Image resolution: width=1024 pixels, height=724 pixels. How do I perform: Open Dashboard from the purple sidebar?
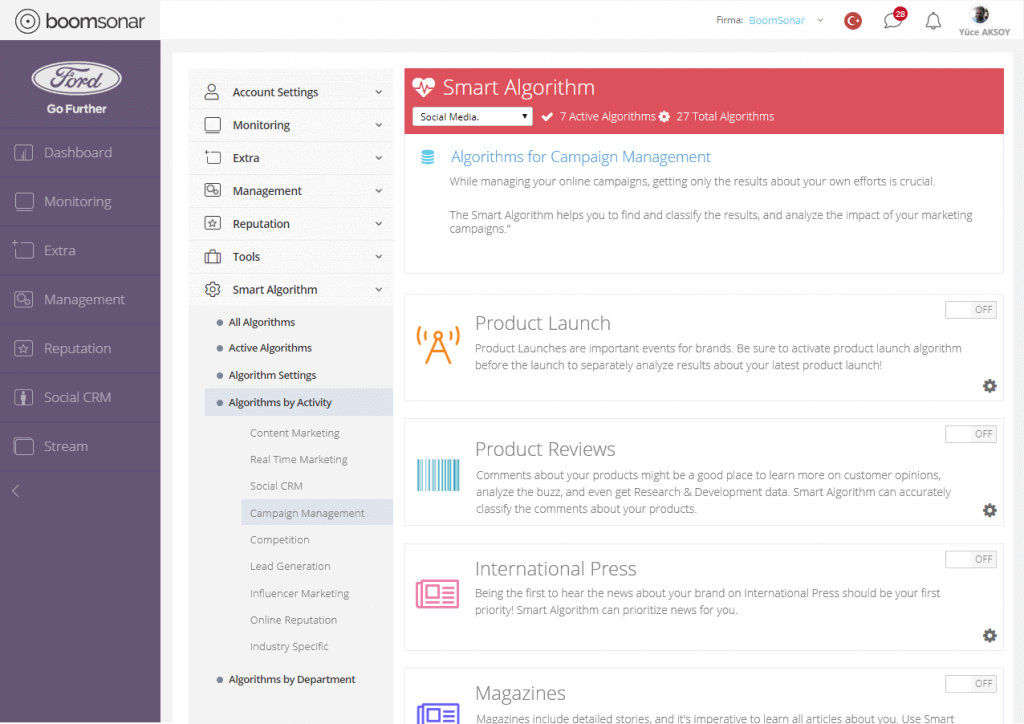80,153
